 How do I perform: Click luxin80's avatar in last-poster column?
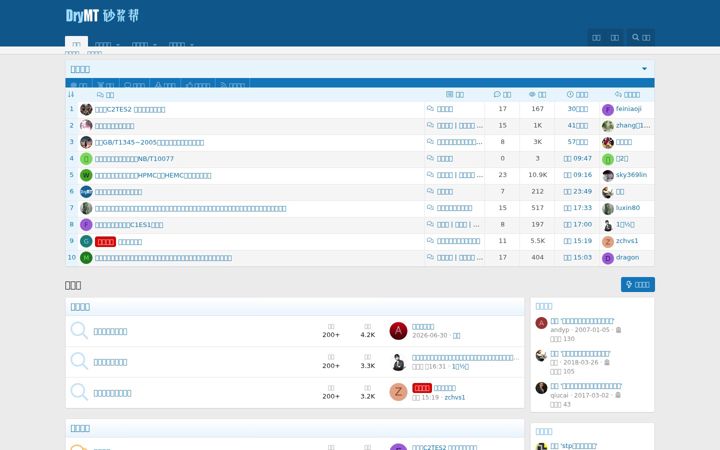point(608,208)
